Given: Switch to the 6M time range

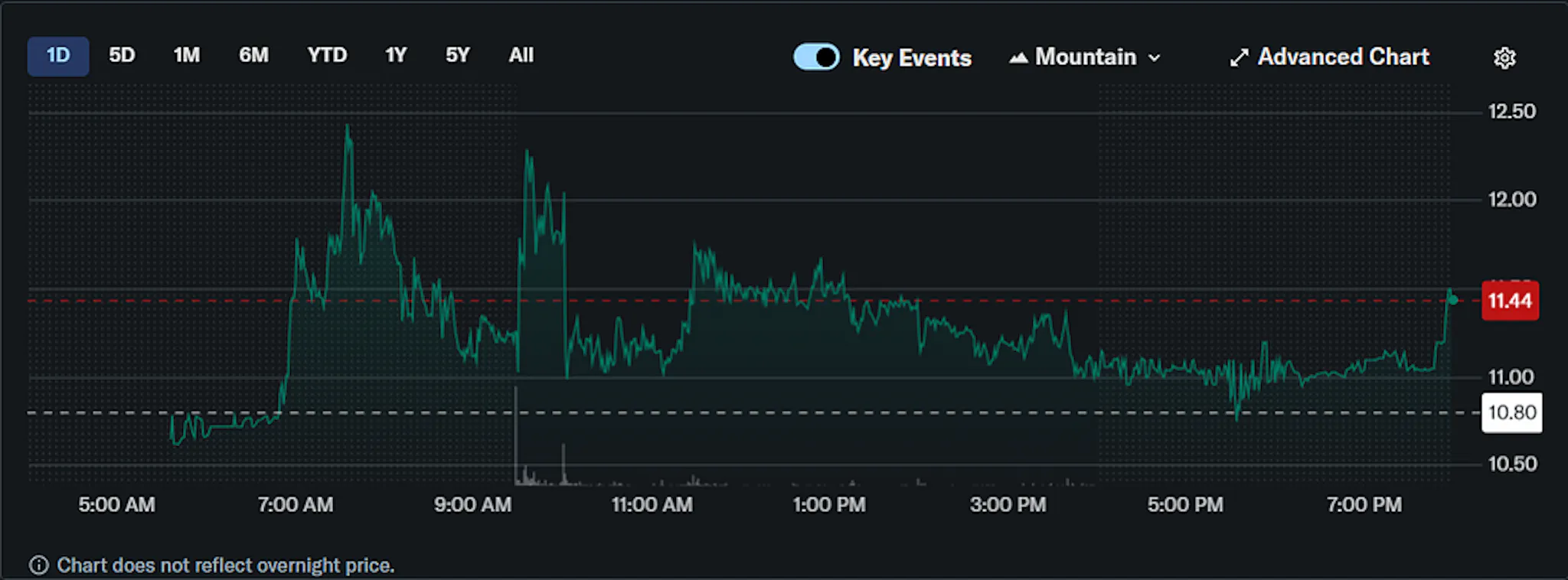Looking at the screenshot, I should click(x=253, y=55).
